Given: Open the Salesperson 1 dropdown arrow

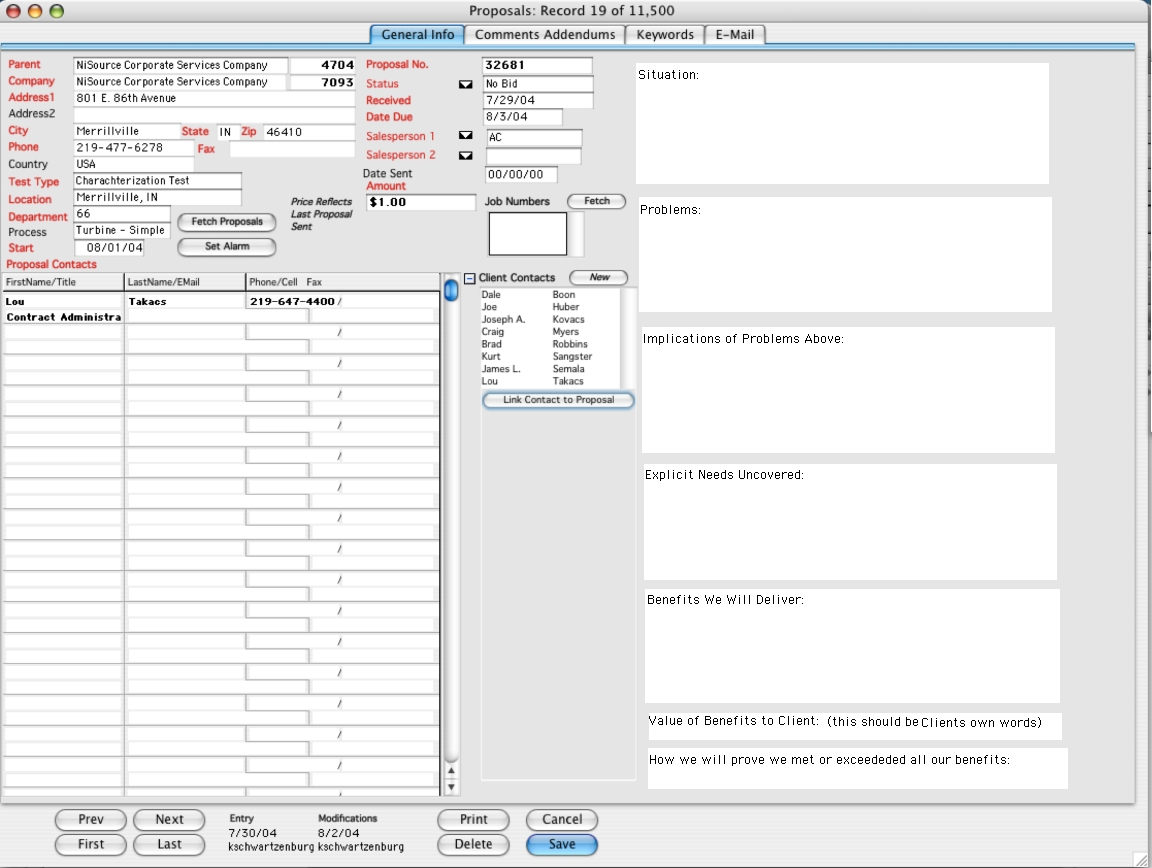Looking at the screenshot, I should click(x=465, y=135).
